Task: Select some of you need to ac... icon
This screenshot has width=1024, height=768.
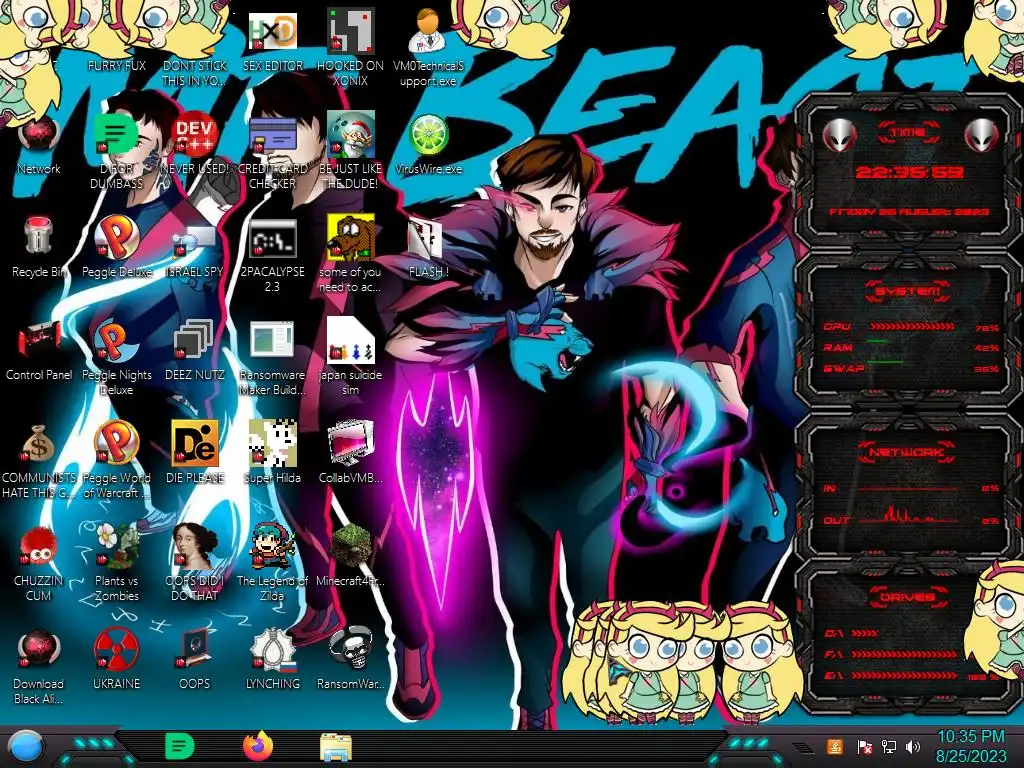Action: pyautogui.click(x=350, y=255)
